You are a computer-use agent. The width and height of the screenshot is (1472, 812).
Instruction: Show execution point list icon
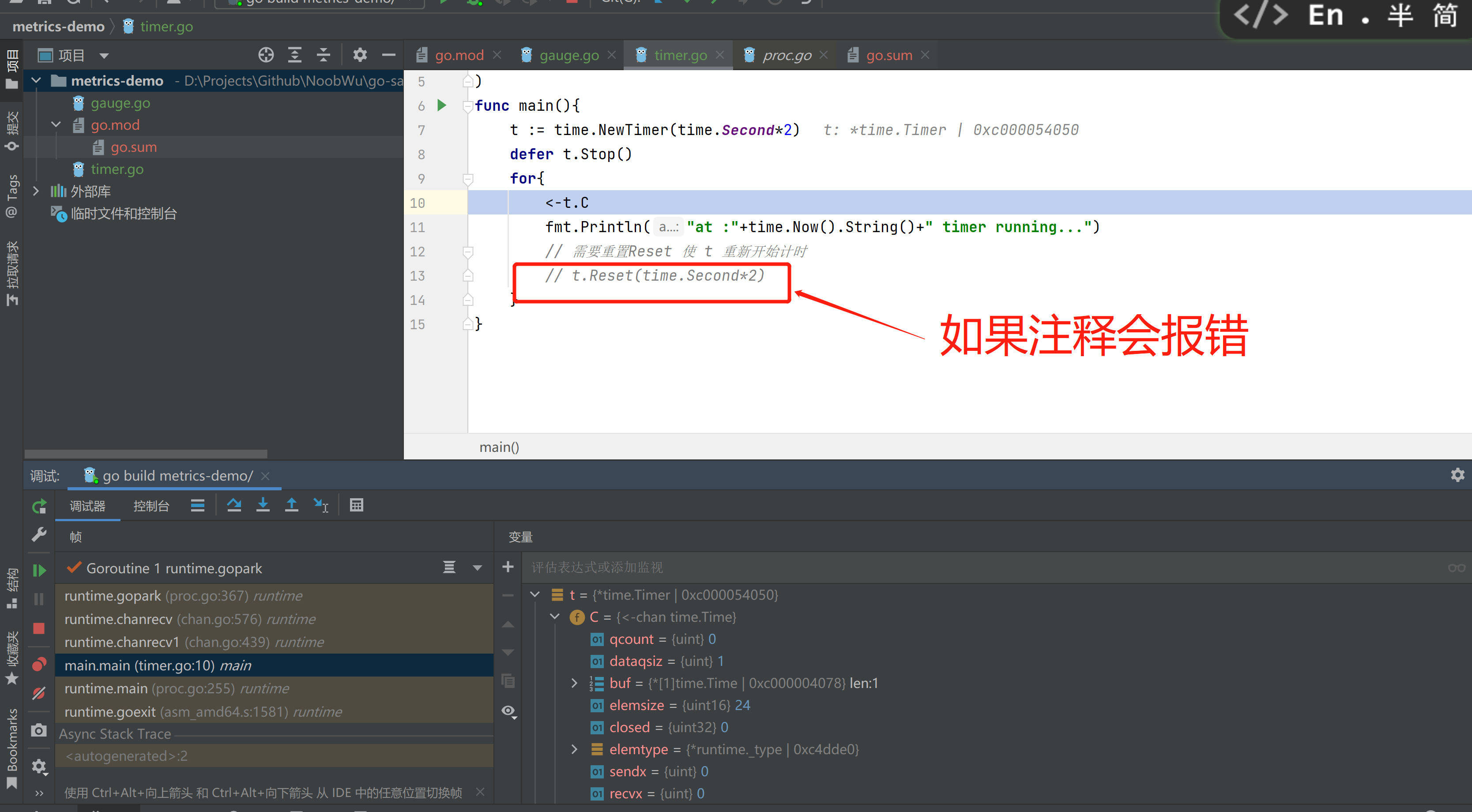[198, 505]
